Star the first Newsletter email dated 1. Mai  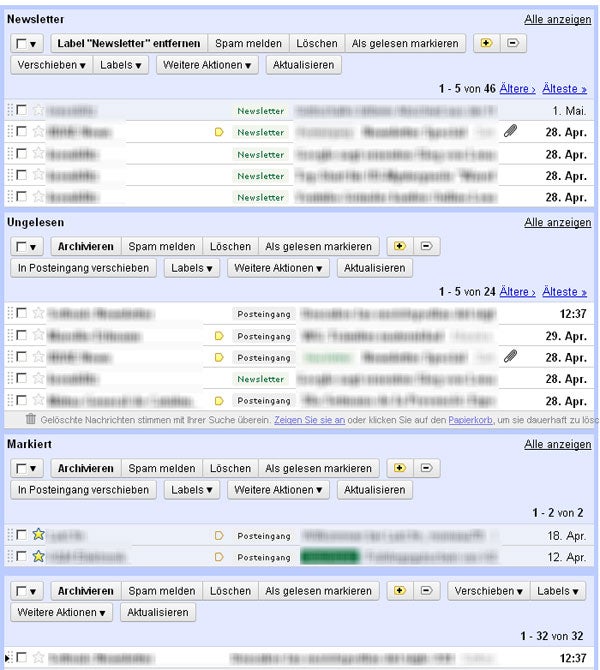click(x=38, y=110)
